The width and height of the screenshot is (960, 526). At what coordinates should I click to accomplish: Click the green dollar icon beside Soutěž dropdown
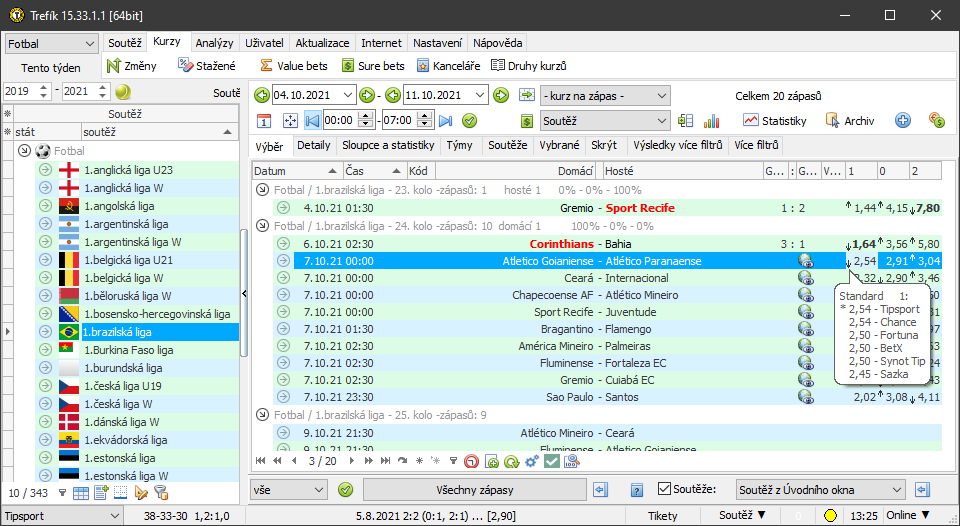(x=527, y=121)
